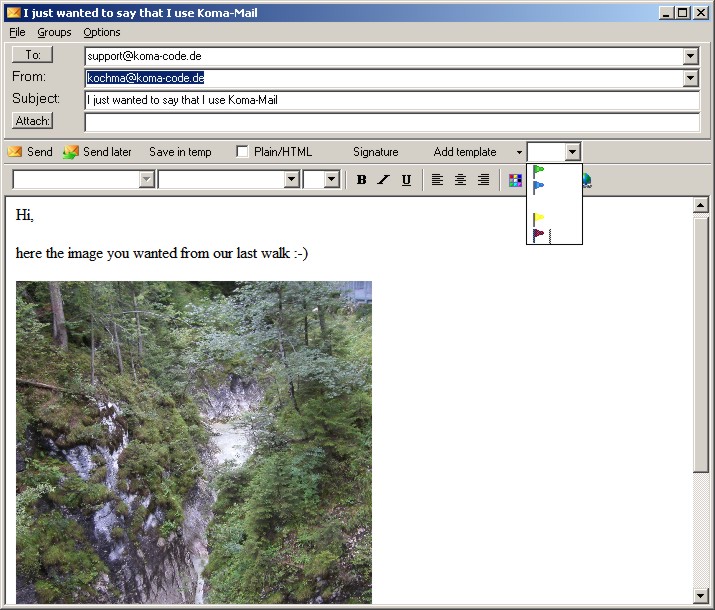Open the Options menu
The image size is (715, 610).
102,32
